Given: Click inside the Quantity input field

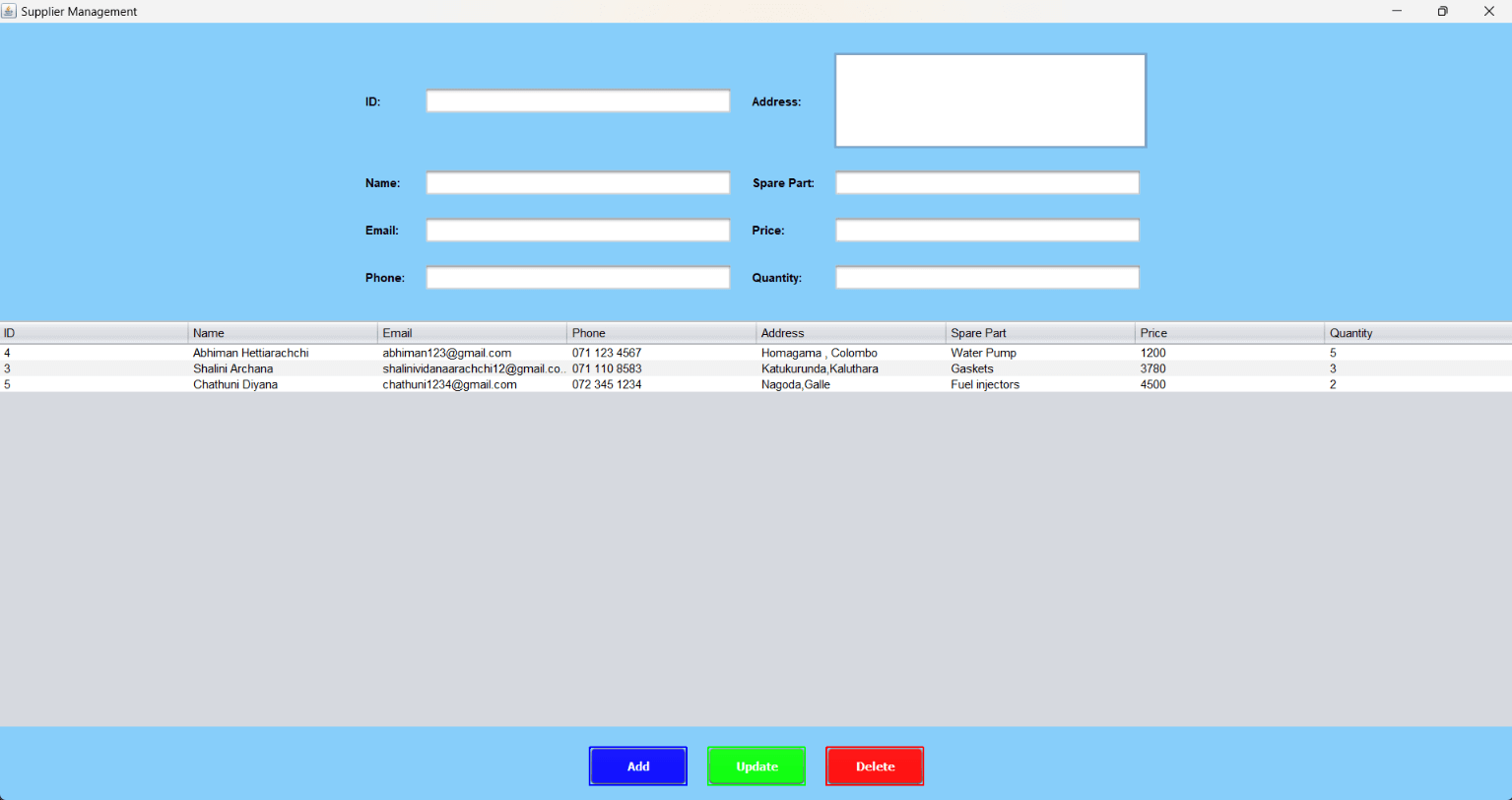Looking at the screenshot, I should coord(986,277).
